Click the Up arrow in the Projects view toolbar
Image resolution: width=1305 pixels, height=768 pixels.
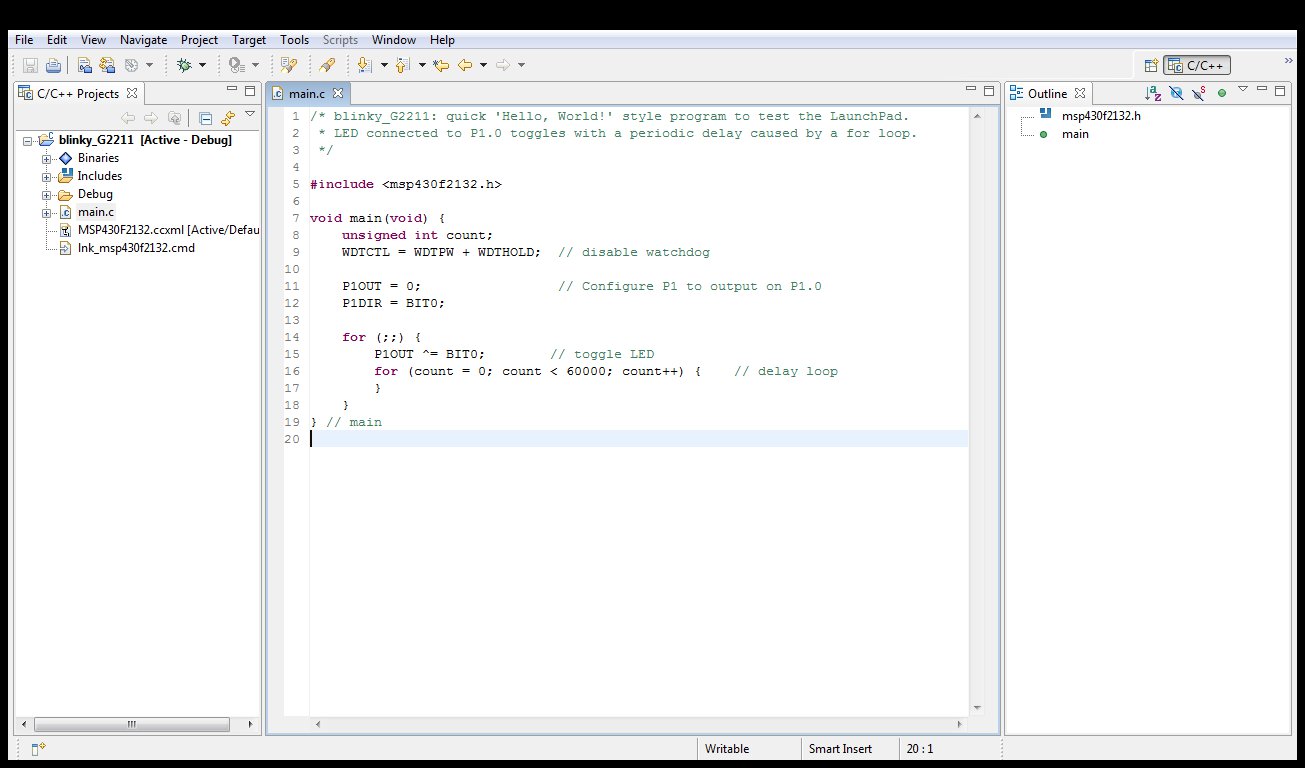[175, 117]
